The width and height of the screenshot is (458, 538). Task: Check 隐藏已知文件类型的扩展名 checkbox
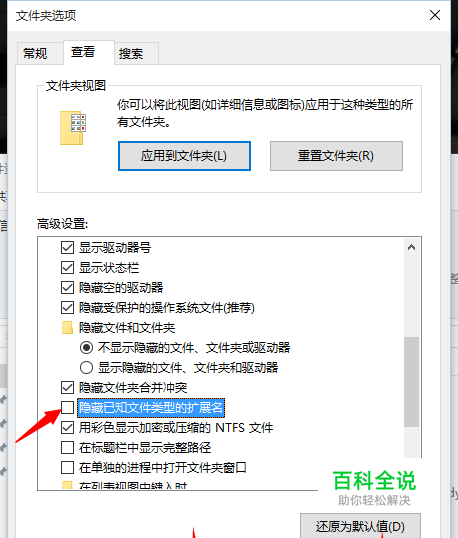pyautogui.click(x=67, y=408)
